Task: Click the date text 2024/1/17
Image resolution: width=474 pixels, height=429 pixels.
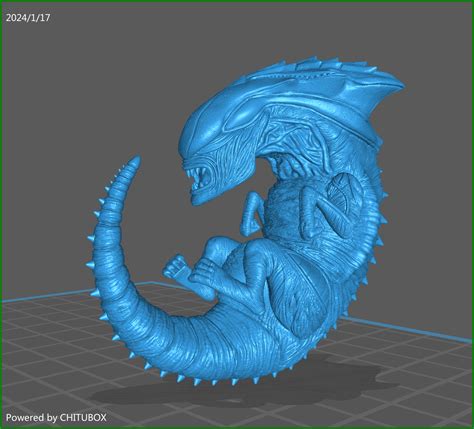Action: point(28,18)
